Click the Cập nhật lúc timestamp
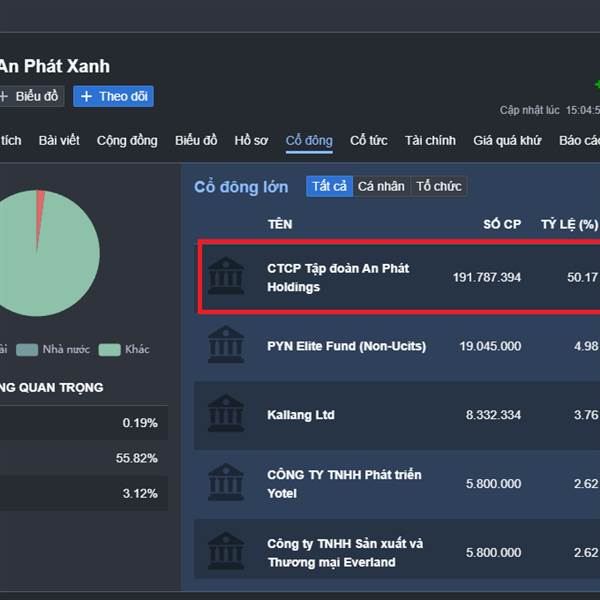Screen dimensions: 600x600 [549, 110]
